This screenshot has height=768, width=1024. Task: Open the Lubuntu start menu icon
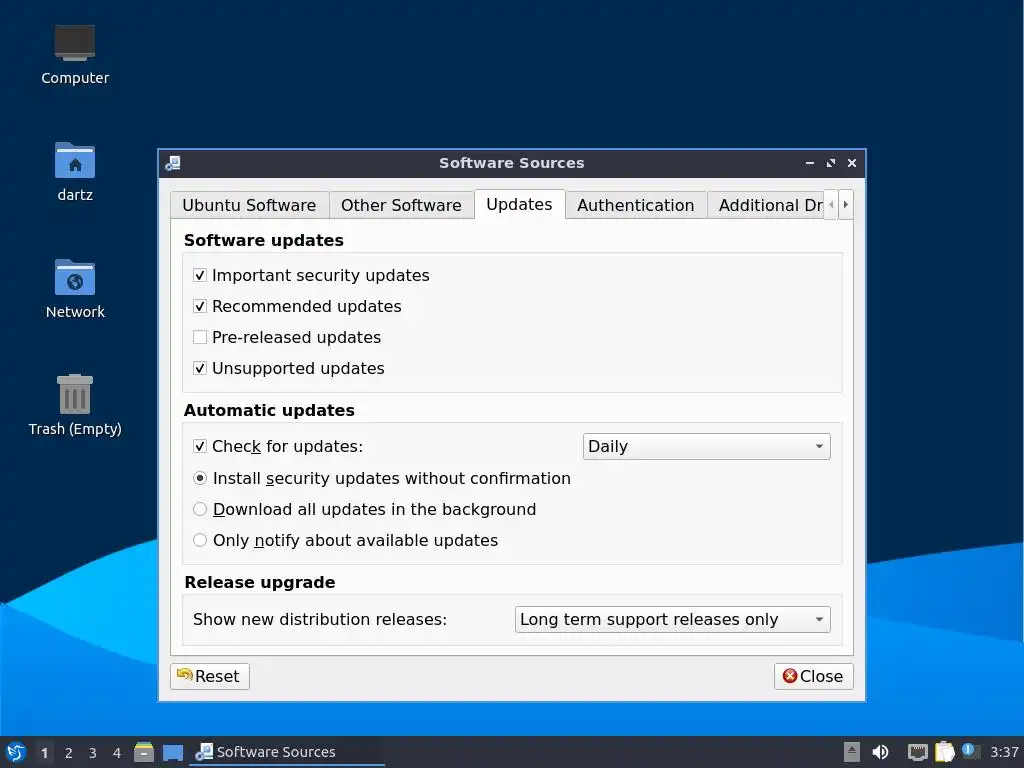(16, 752)
